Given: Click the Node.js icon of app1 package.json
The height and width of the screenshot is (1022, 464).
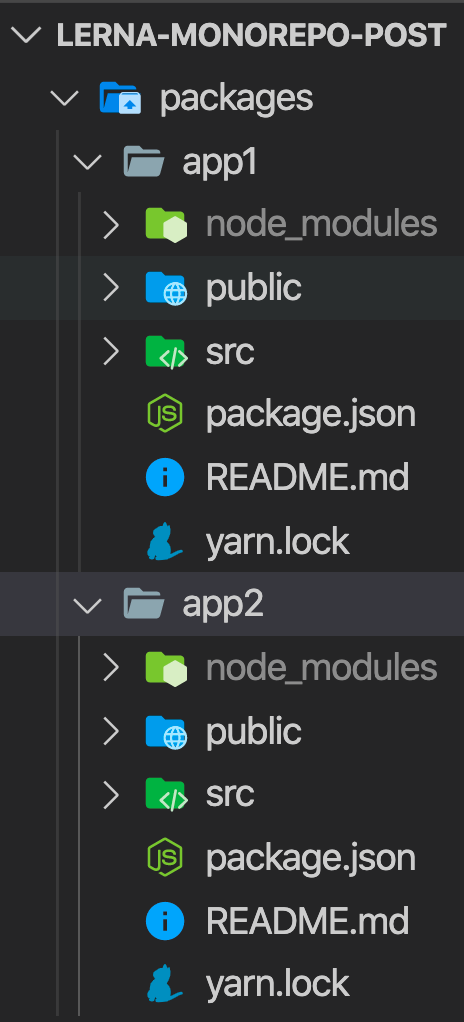Looking at the screenshot, I should (165, 415).
